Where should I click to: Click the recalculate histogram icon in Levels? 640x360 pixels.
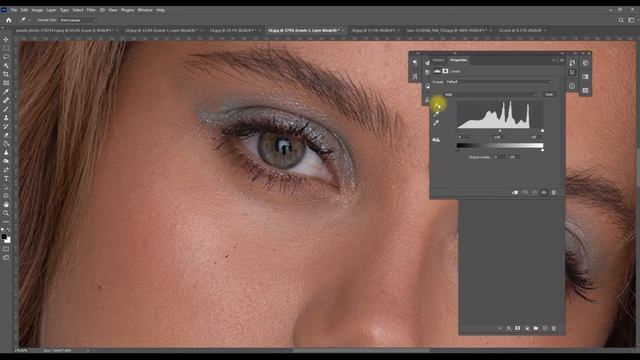click(x=436, y=140)
